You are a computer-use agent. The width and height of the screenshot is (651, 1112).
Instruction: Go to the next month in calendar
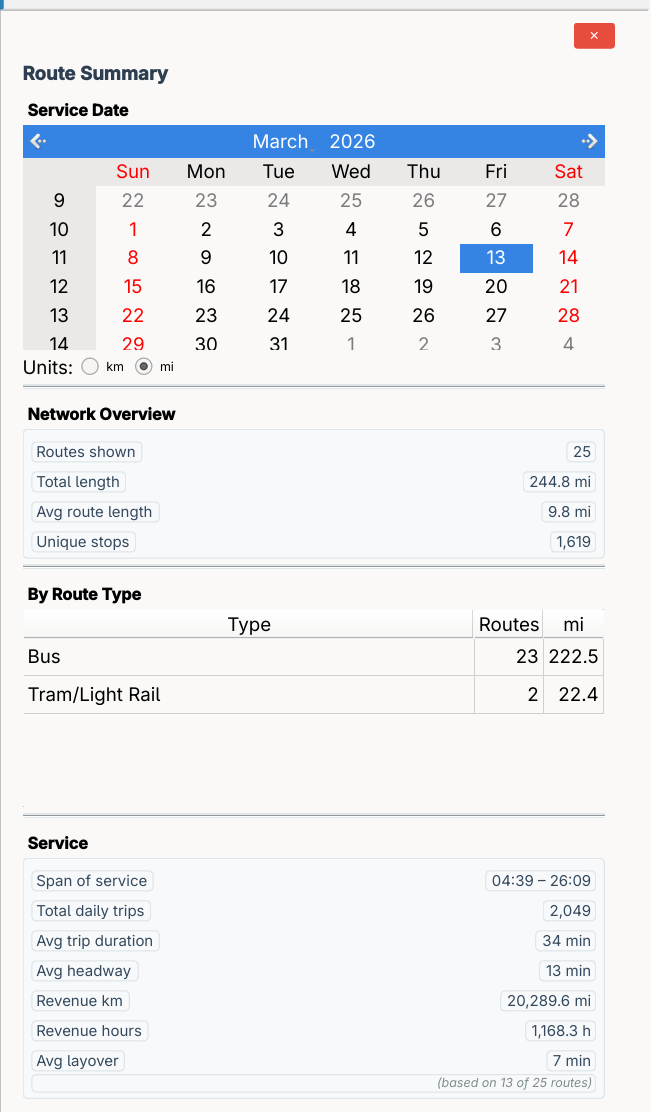tap(590, 141)
